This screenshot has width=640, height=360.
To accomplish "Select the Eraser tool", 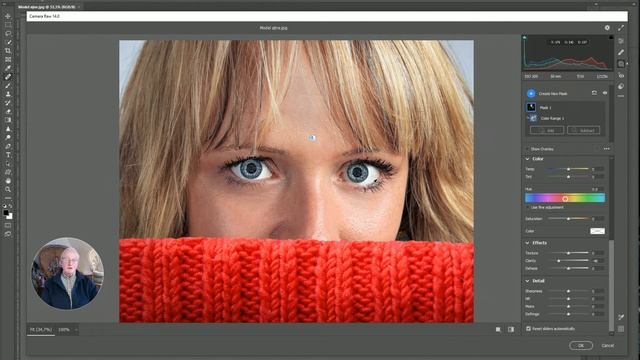I will 8,111.
